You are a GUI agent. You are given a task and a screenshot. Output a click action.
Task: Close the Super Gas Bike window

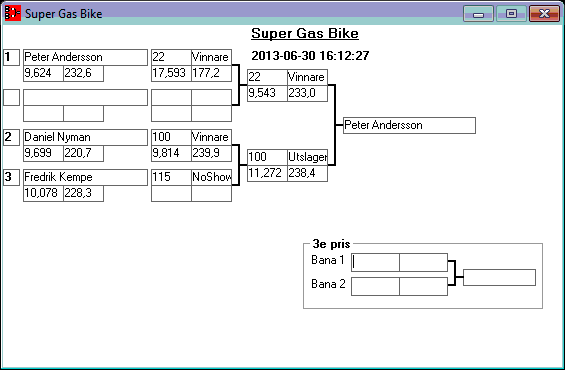point(544,14)
